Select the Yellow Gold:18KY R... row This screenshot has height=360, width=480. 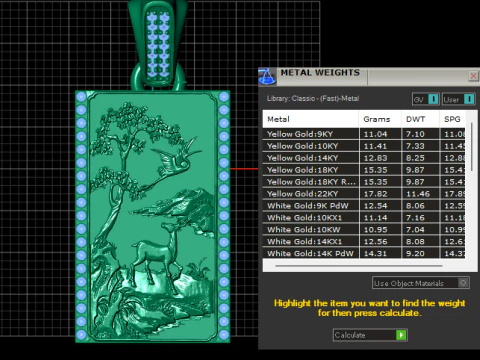[364, 182]
